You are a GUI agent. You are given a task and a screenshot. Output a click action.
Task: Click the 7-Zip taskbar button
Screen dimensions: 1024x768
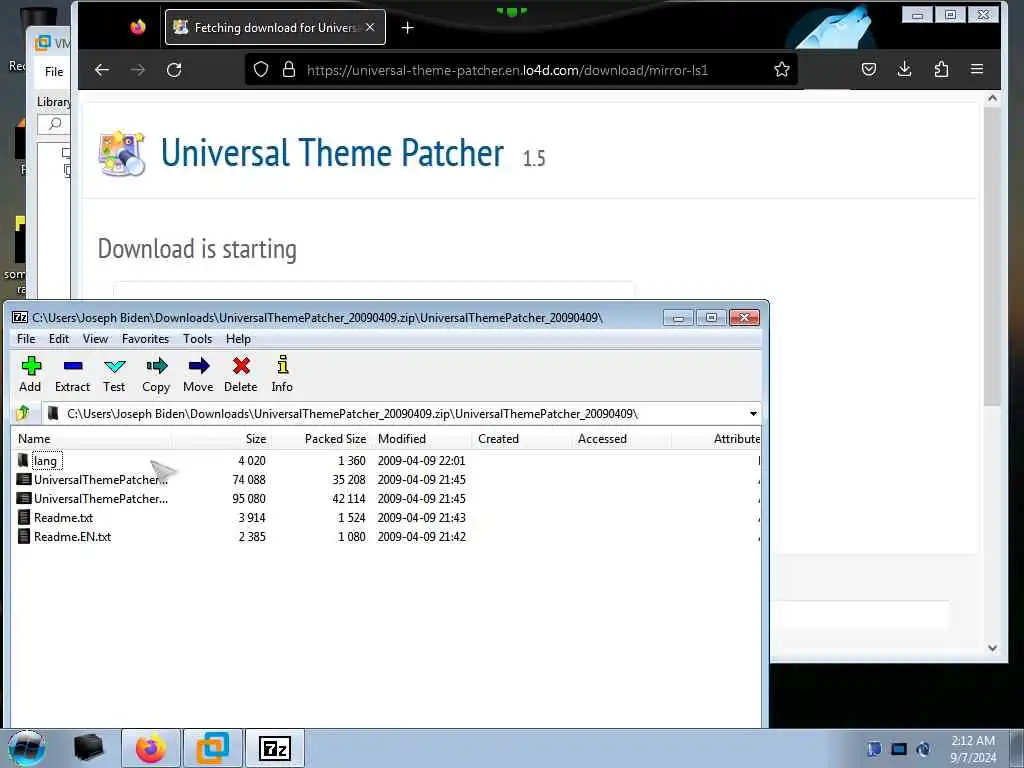[x=275, y=748]
